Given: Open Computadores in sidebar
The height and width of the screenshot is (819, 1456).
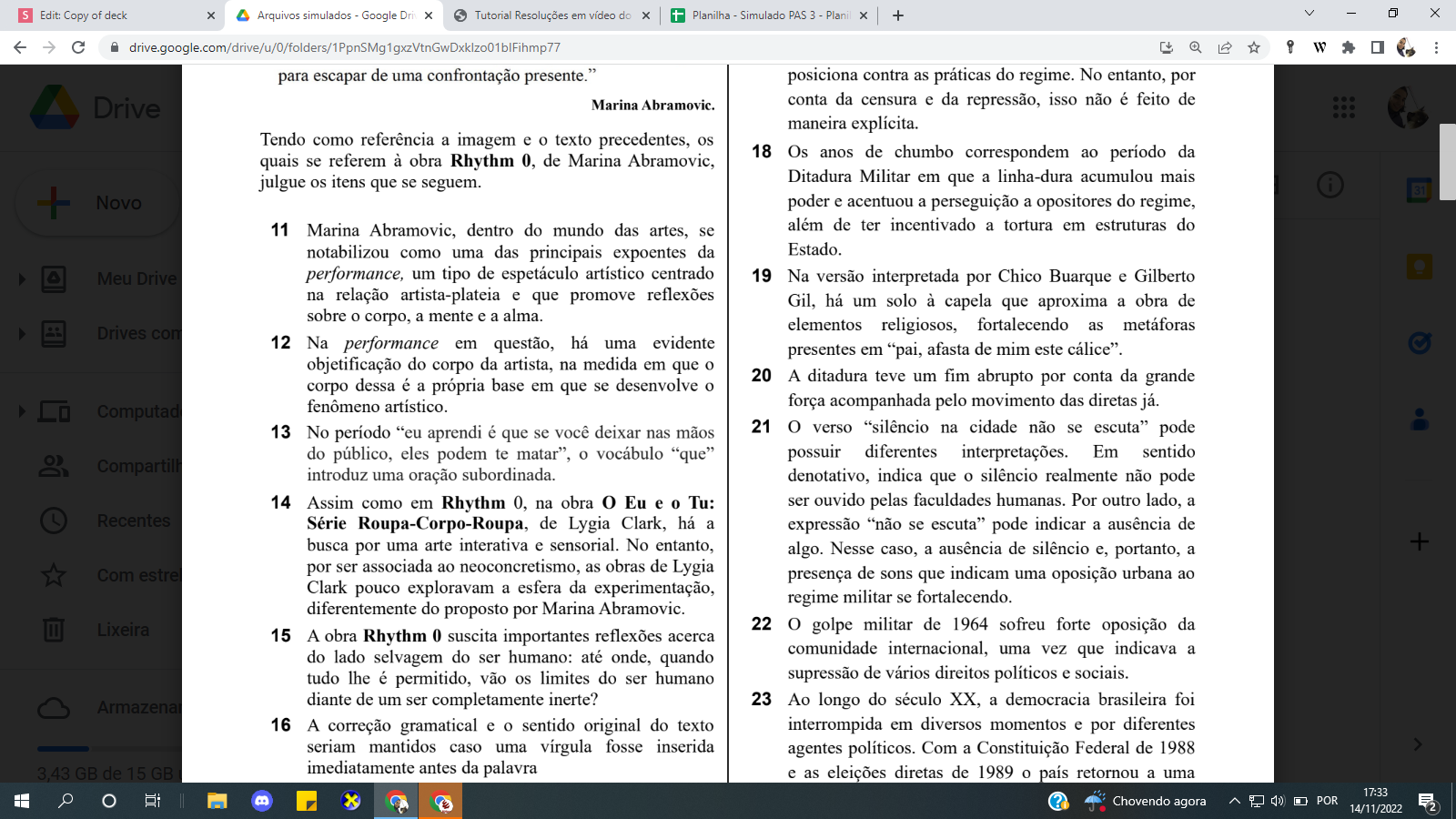Looking at the screenshot, I should [109, 411].
